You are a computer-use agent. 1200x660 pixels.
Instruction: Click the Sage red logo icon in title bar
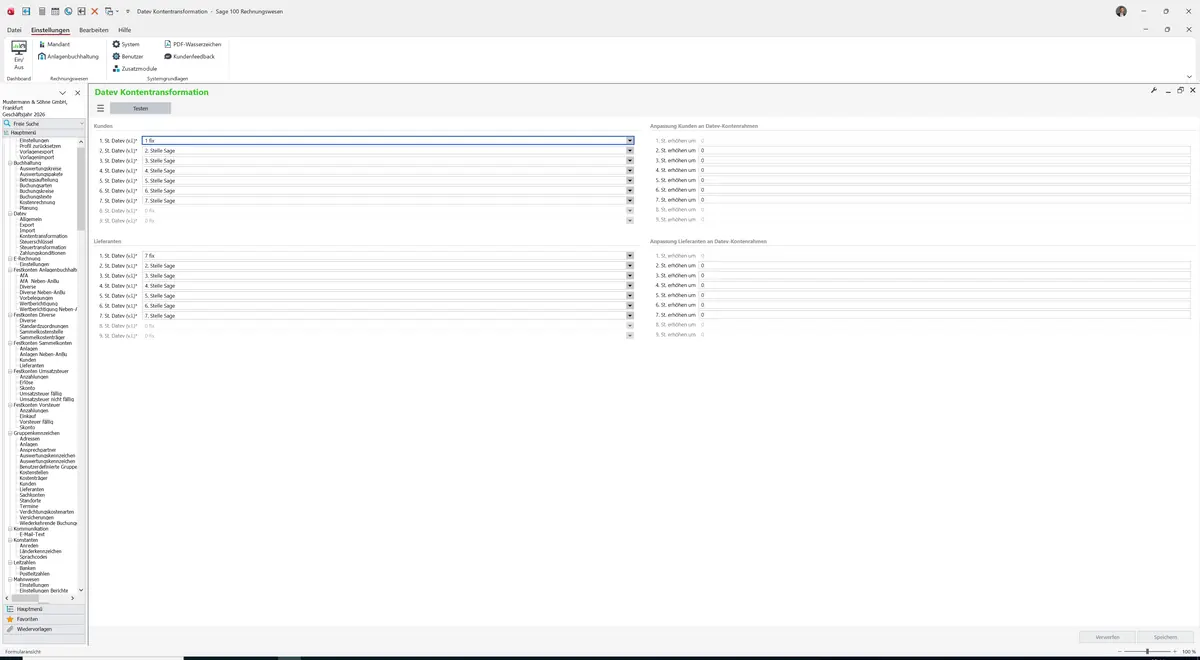[11, 11]
